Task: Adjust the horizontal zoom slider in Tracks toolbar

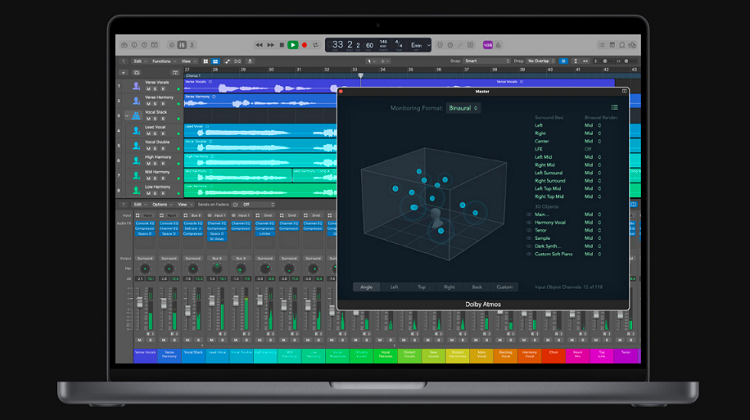Action: [626, 61]
